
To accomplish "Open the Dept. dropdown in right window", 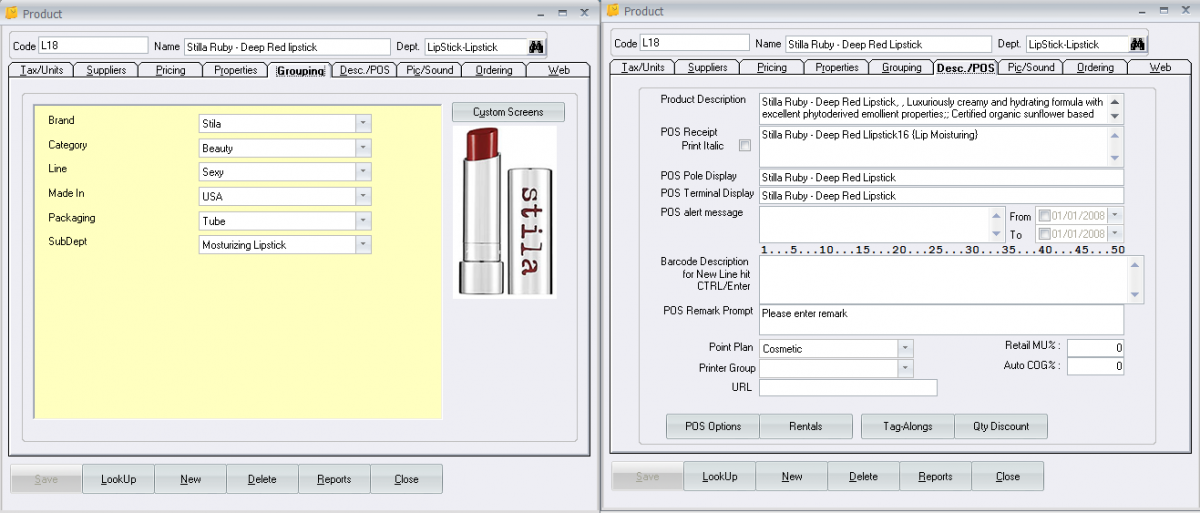I will pos(1077,44).
